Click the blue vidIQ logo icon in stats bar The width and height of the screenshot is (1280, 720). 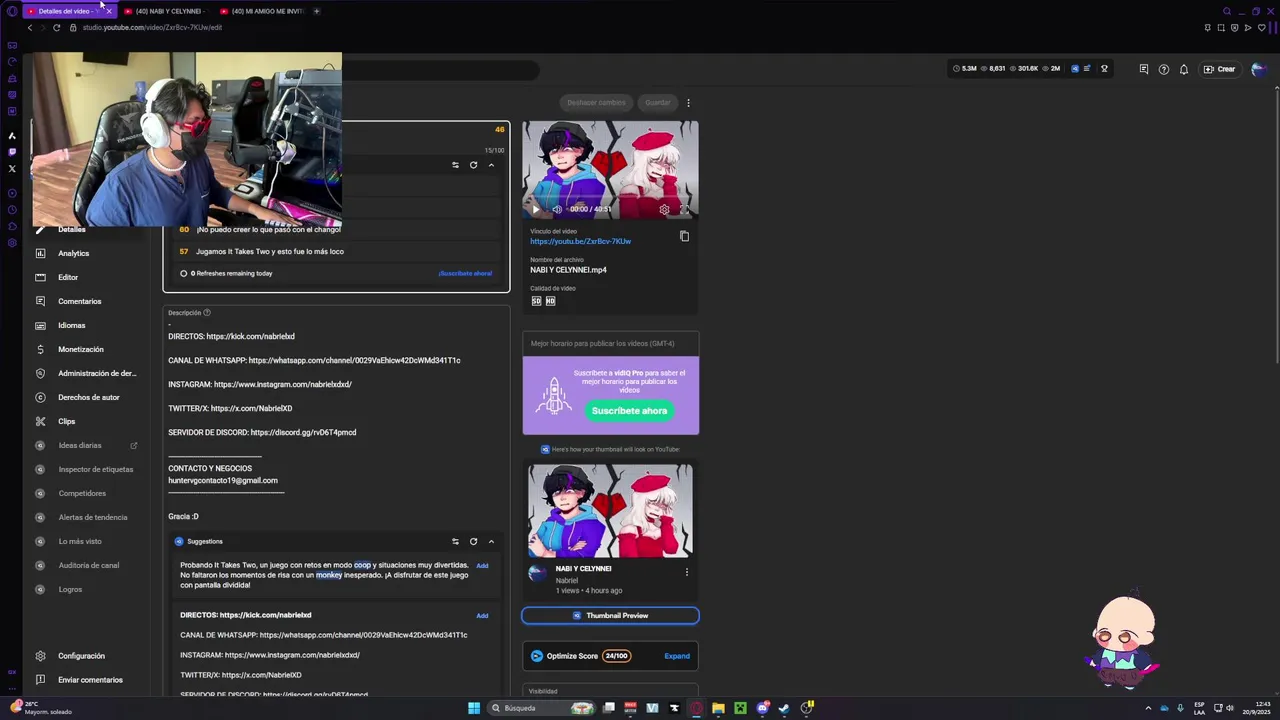tap(1075, 69)
